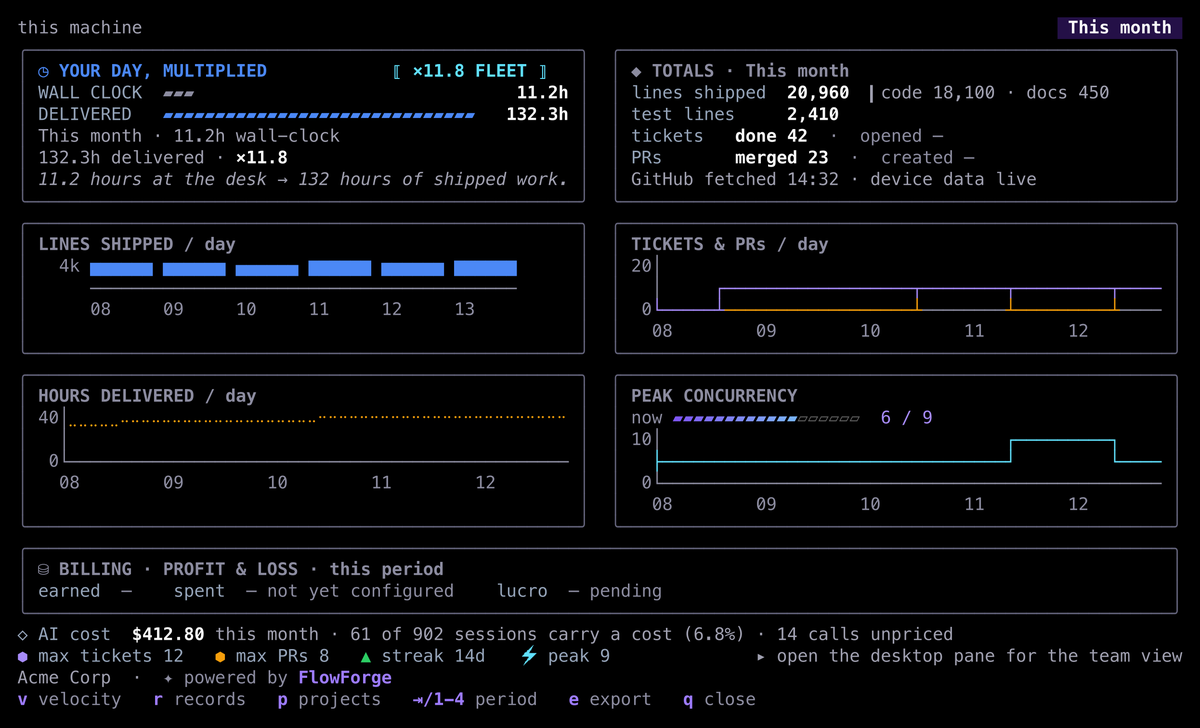Click the DELIVERED progress bar
Viewport: 1200px width, 728px height.
(x=318, y=115)
